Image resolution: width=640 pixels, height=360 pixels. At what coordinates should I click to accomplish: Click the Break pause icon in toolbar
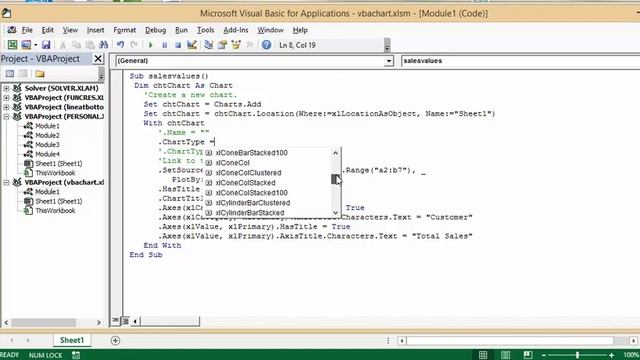pos(164,45)
